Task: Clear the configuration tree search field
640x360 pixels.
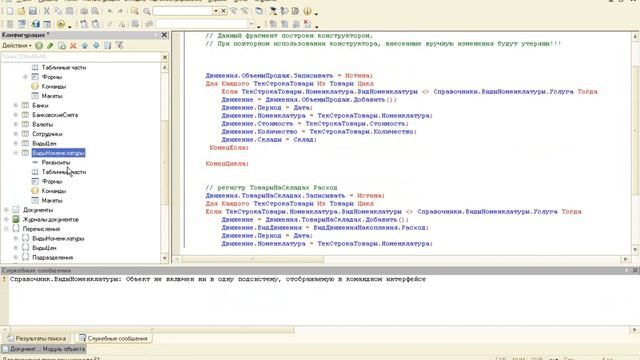Action: [x=165, y=57]
